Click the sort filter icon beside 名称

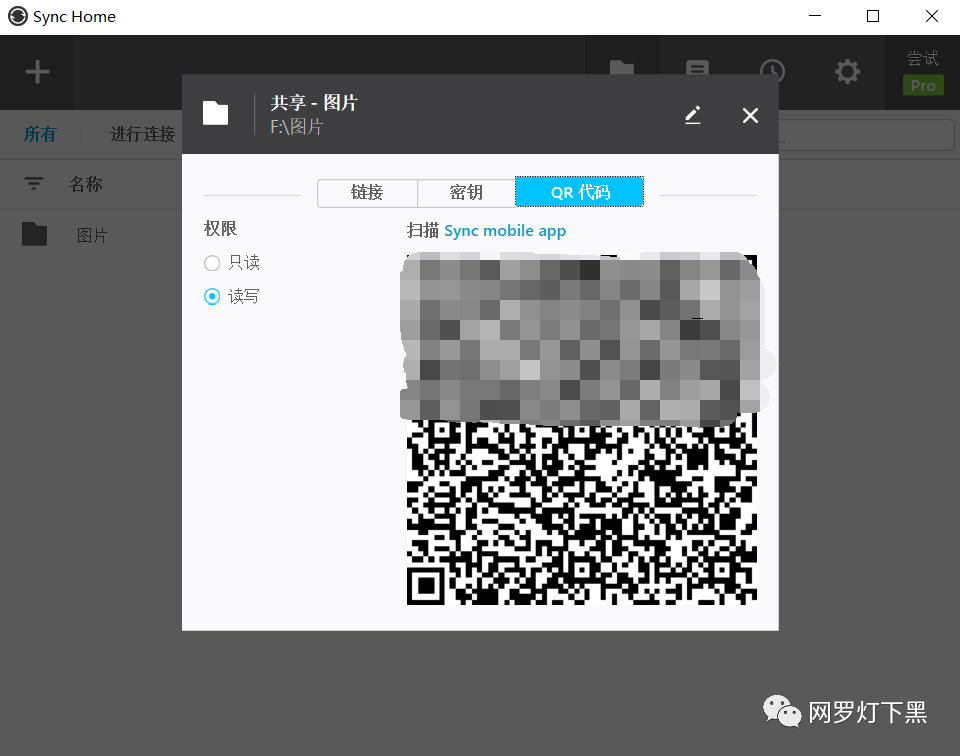click(x=34, y=184)
